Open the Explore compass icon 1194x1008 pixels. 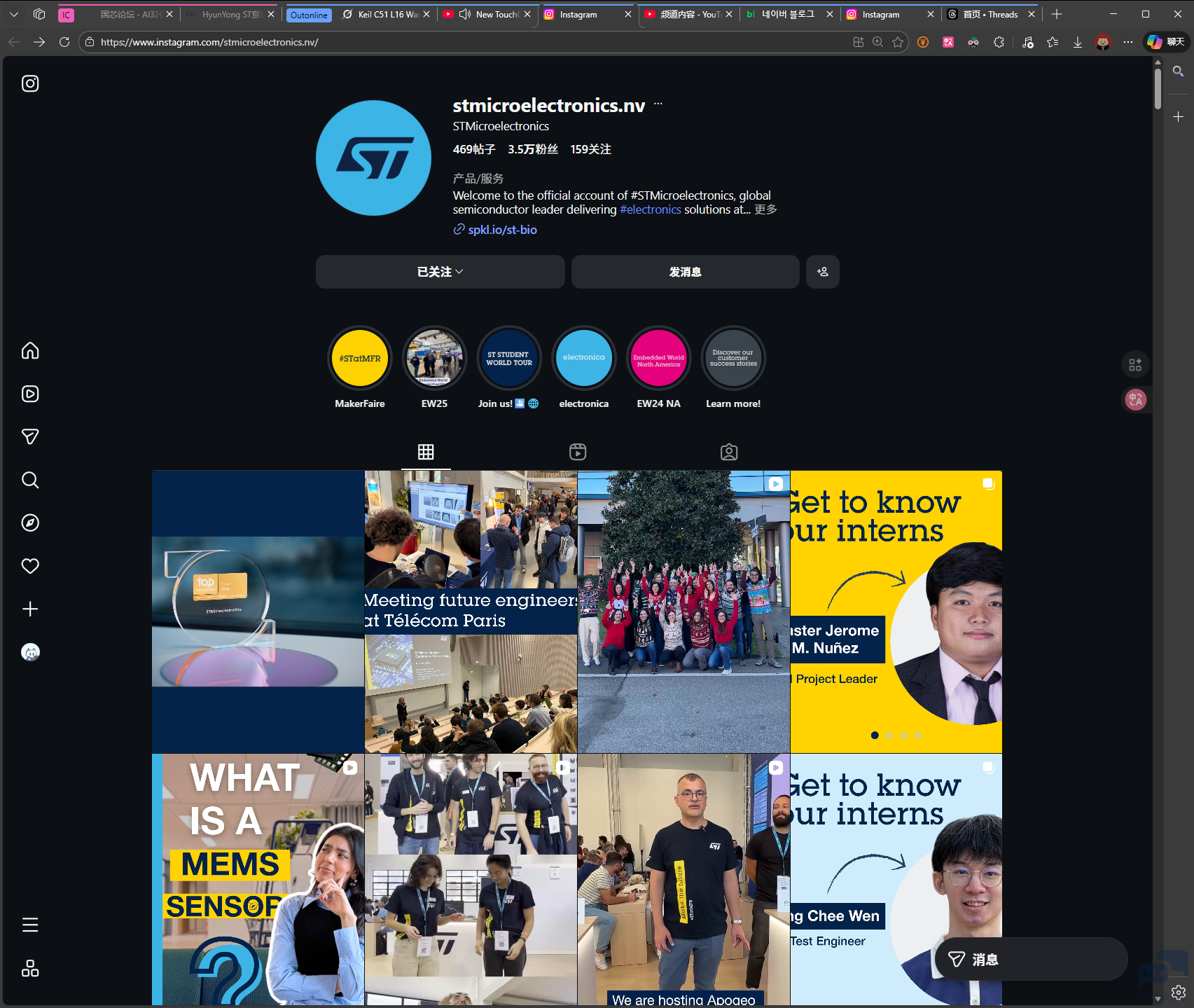click(x=30, y=523)
